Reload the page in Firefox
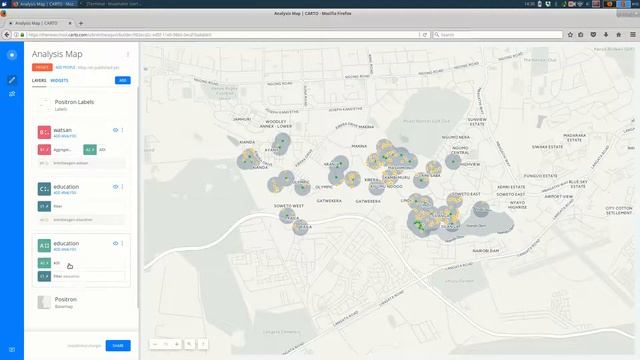The width and height of the screenshot is (640, 360). click(x=424, y=35)
